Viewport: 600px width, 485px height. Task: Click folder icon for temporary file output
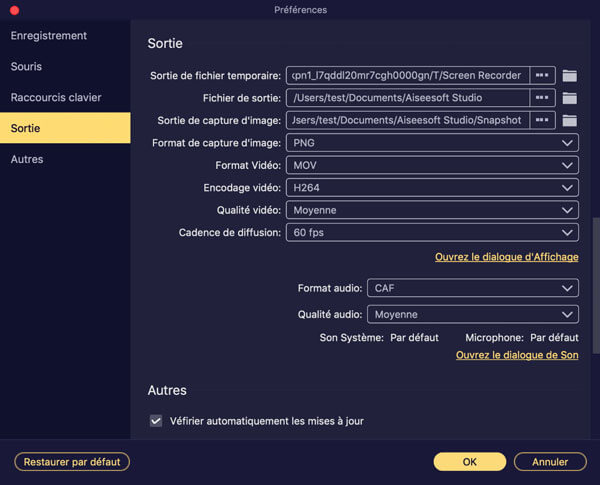(570, 75)
